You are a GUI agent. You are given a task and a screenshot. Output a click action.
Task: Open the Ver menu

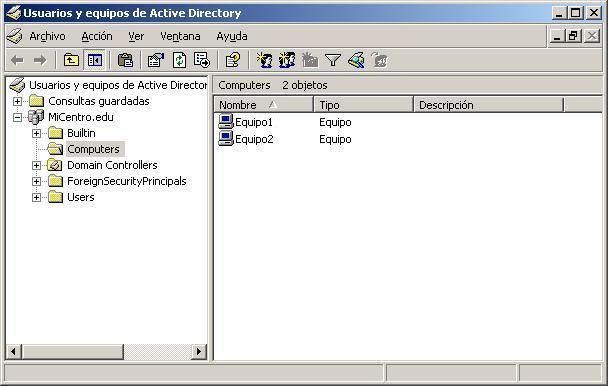(x=136, y=36)
